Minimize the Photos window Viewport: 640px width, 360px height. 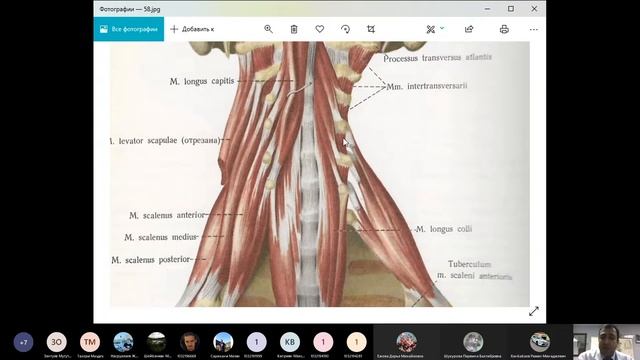pyautogui.click(x=487, y=9)
